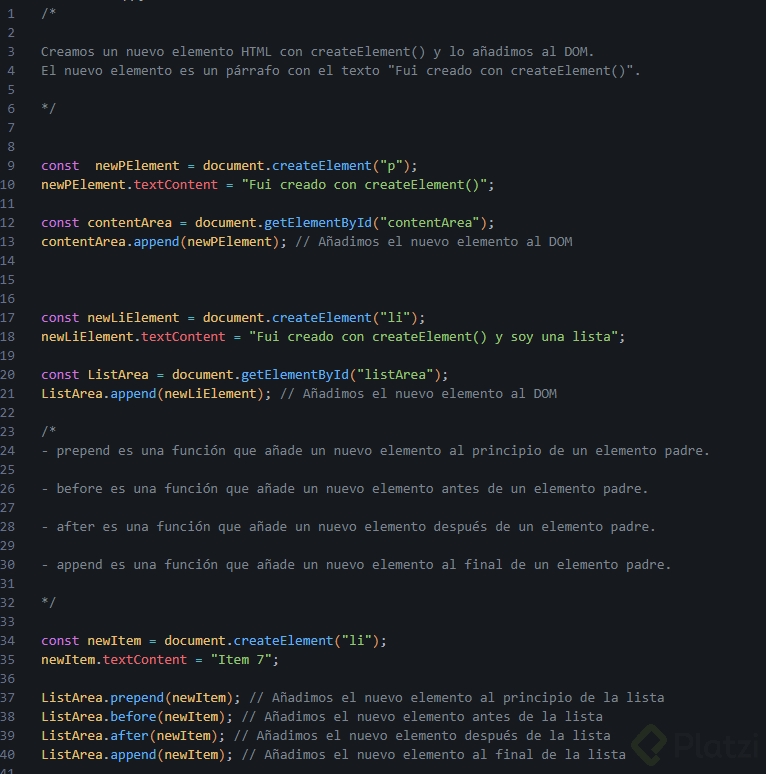
Task: Click the before method call on line 38
Action: 133,717
